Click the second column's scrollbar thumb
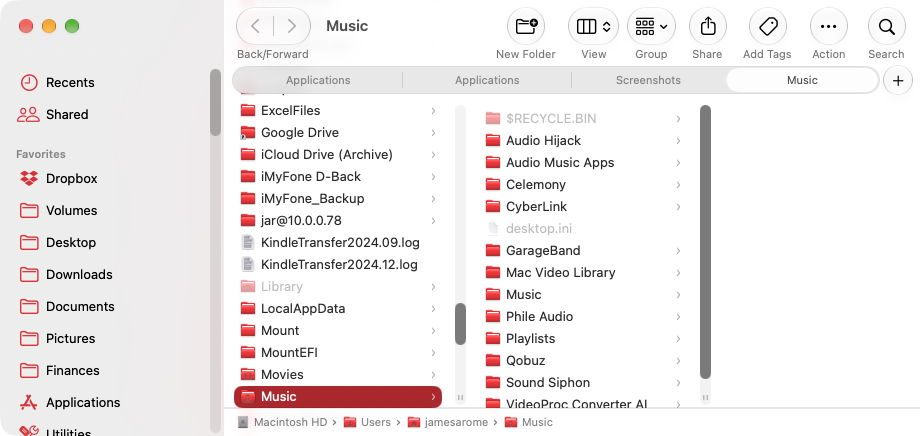This screenshot has height=436, width=920. click(705, 242)
